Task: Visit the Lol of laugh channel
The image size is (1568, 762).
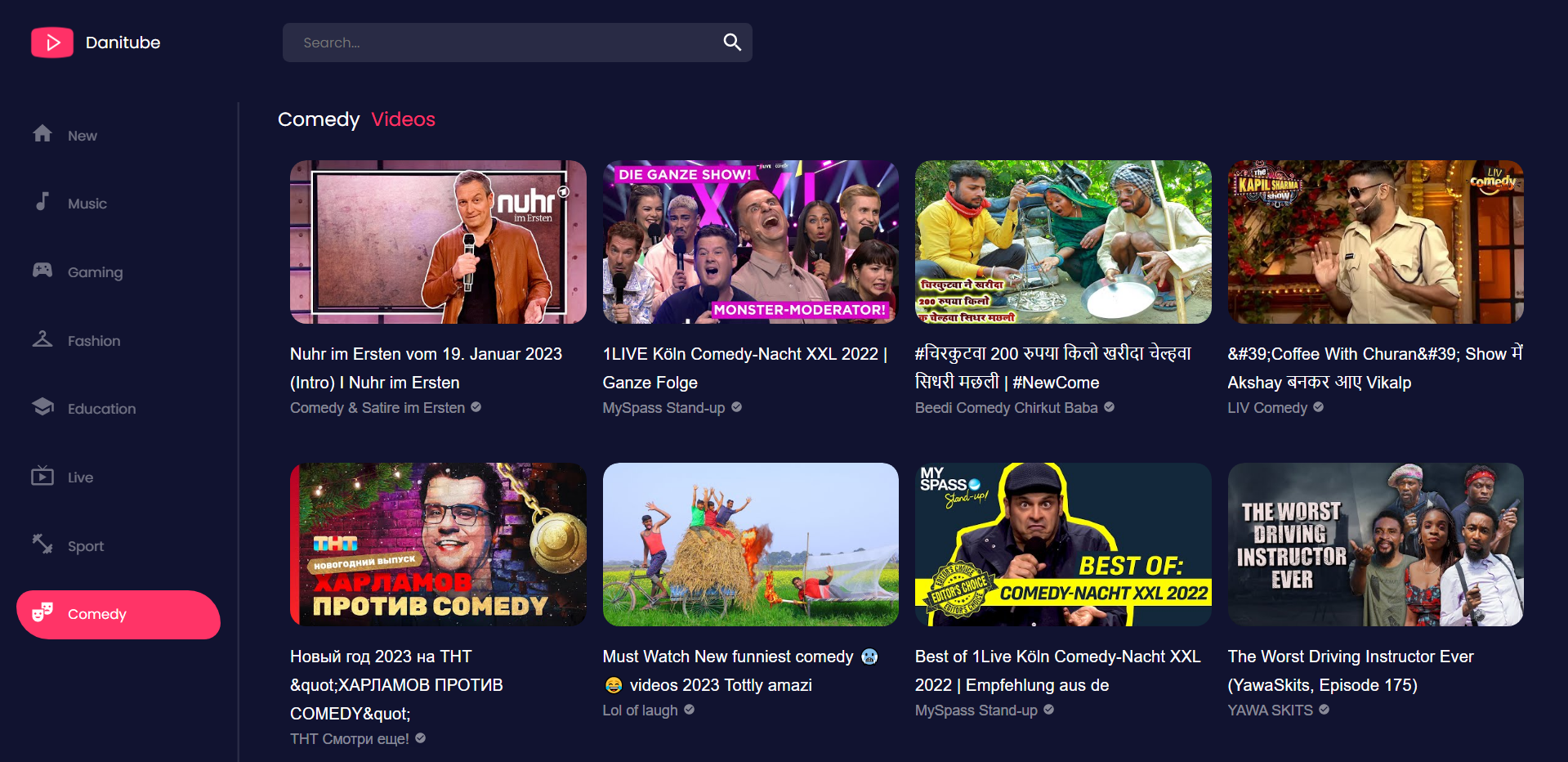Action: tap(641, 710)
